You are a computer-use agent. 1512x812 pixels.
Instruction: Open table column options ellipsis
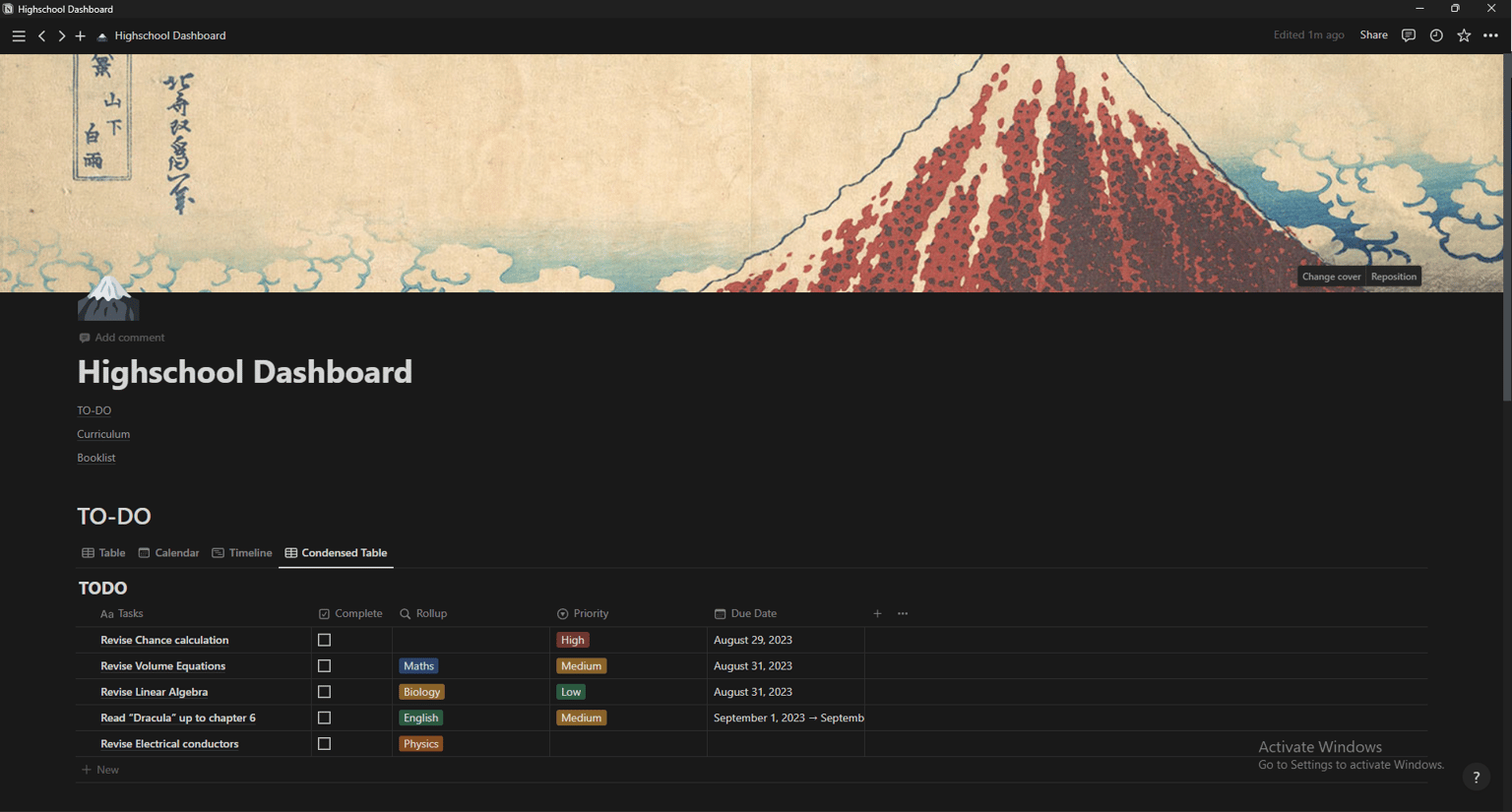pos(903,613)
